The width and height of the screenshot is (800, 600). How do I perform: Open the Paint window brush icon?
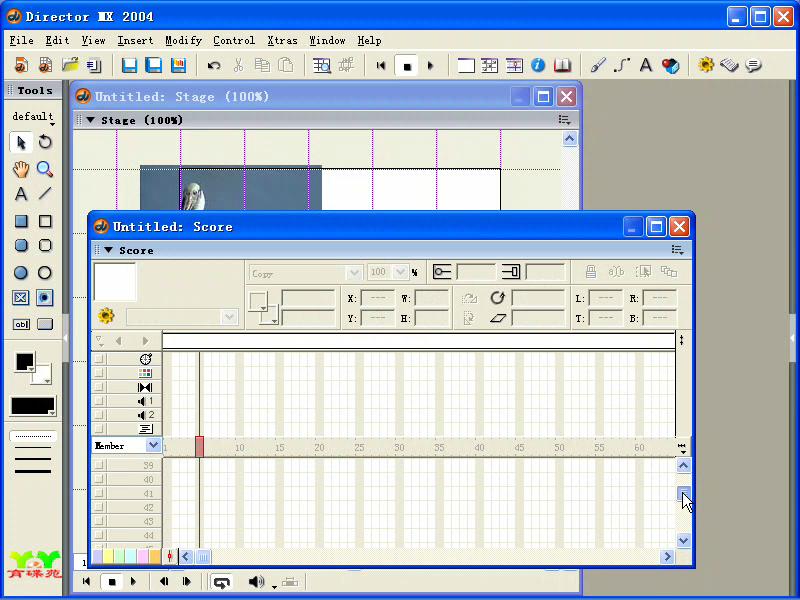tap(598, 65)
